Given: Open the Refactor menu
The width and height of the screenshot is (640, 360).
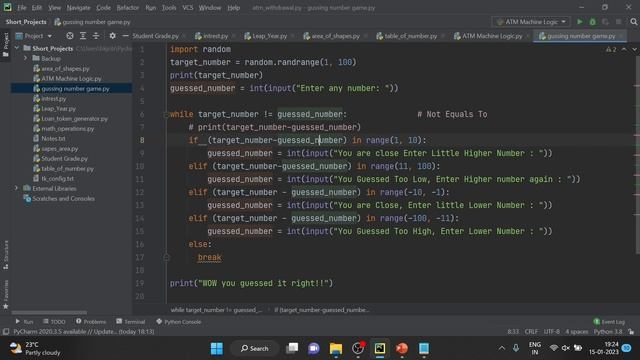Looking at the screenshot, I should [x=128, y=8].
